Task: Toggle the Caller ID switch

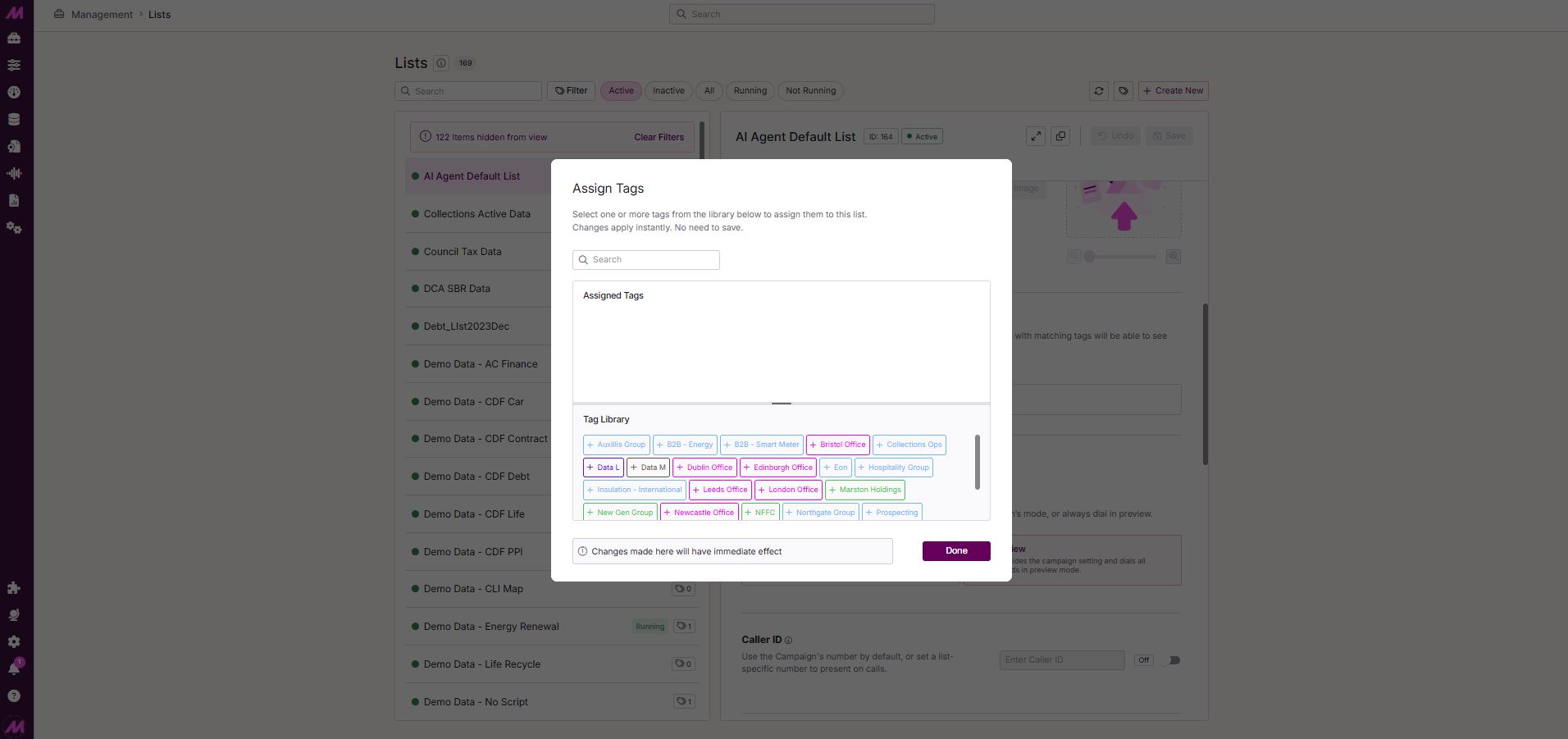Action: (x=1171, y=660)
